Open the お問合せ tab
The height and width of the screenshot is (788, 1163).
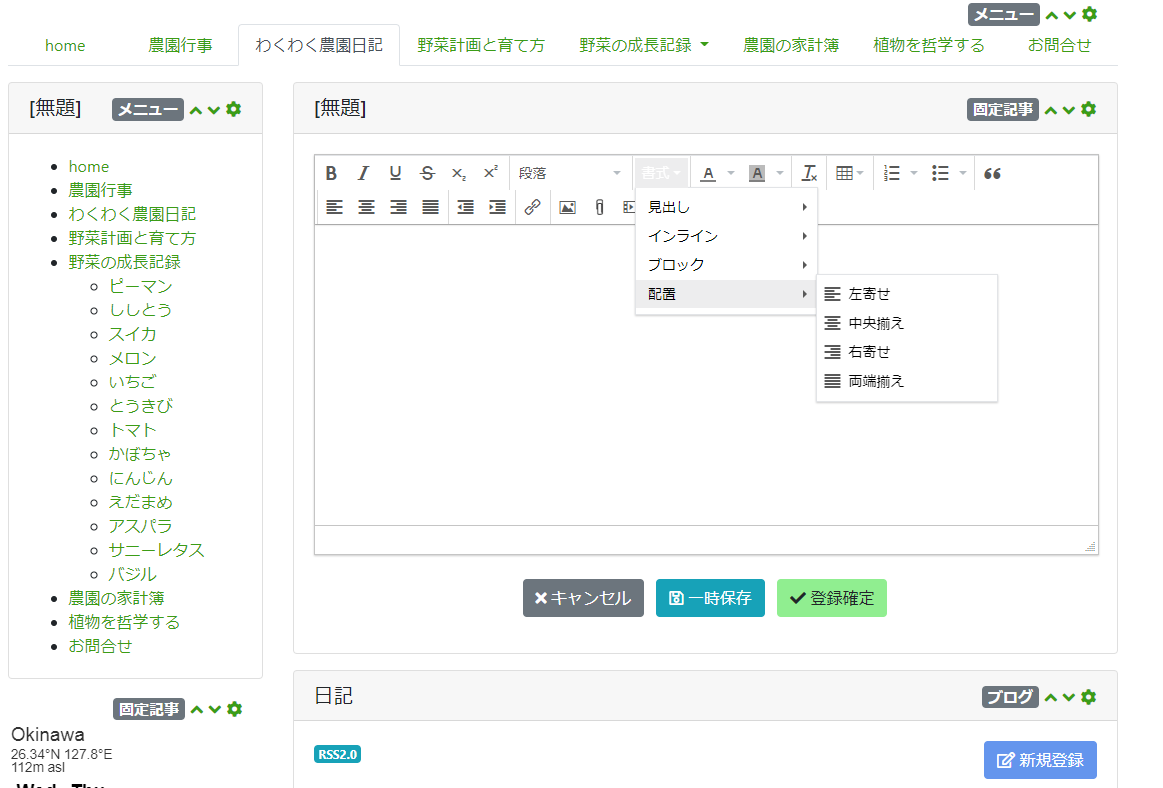tap(1059, 45)
